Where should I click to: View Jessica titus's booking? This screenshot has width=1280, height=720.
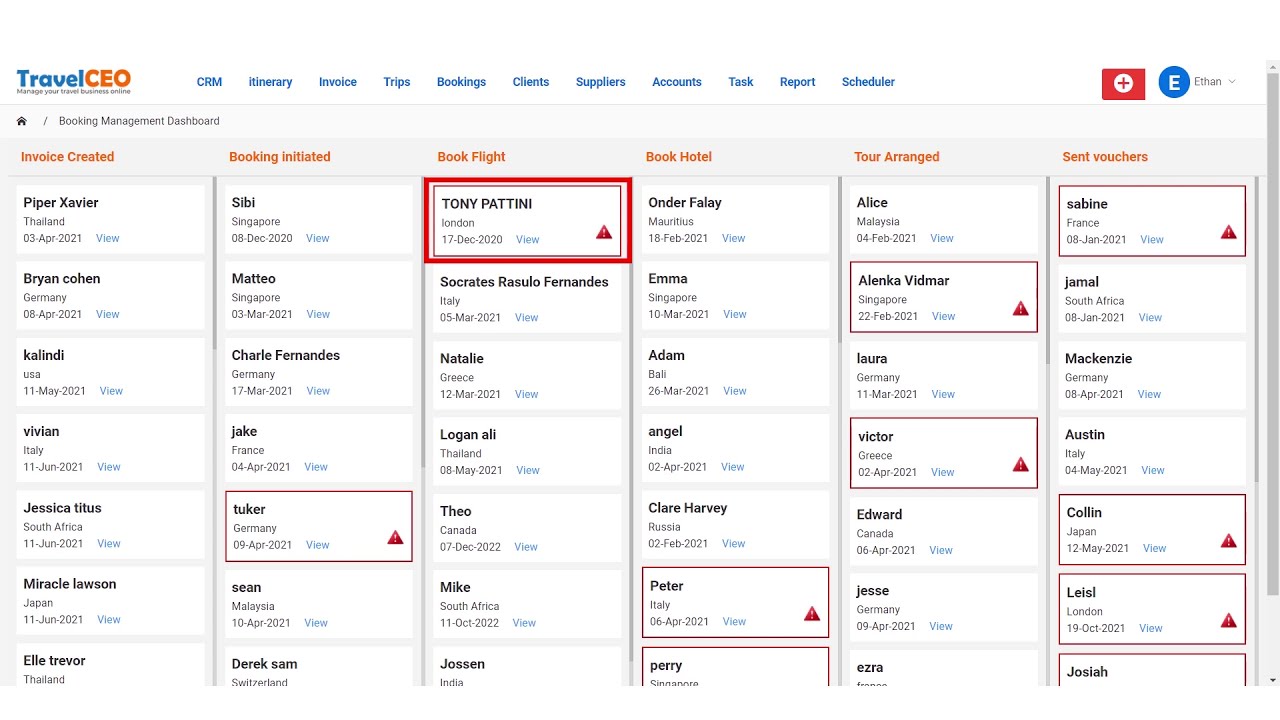(x=109, y=544)
